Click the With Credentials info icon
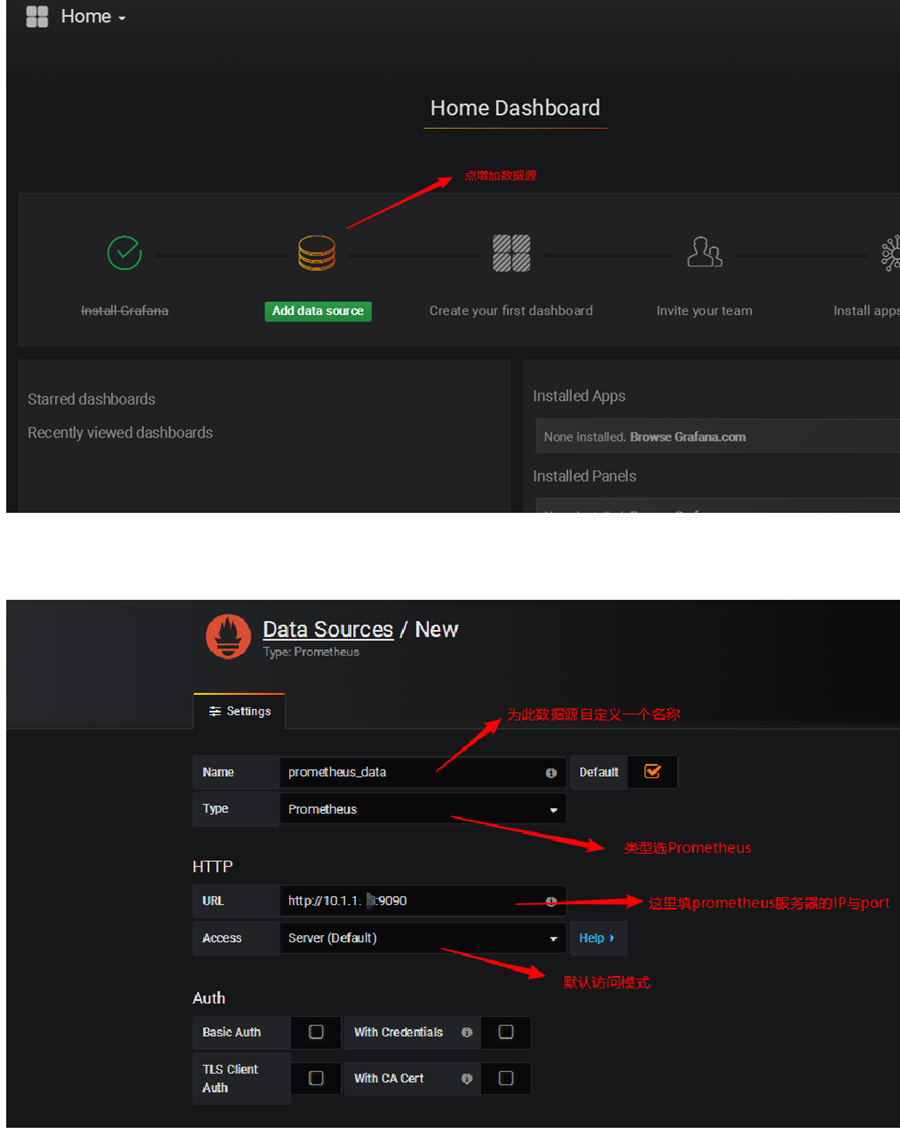 tap(467, 1032)
